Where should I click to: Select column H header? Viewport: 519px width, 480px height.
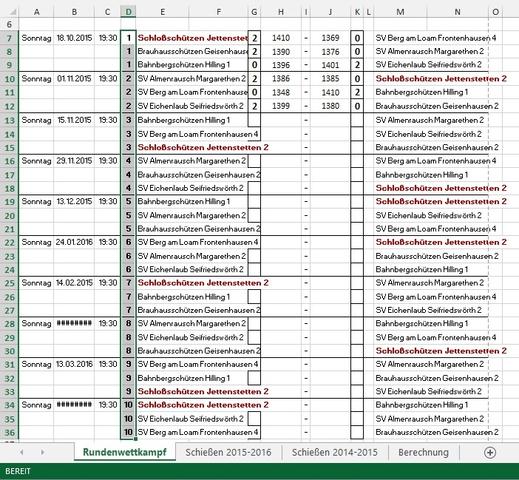(281, 12)
